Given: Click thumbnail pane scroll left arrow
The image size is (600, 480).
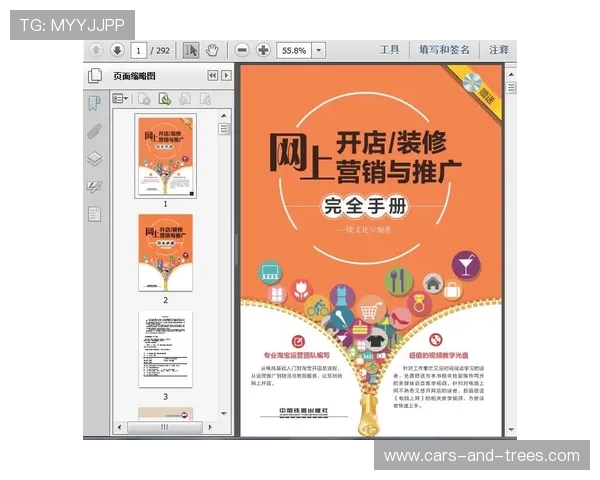Looking at the screenshot, I should coord(119,427).
